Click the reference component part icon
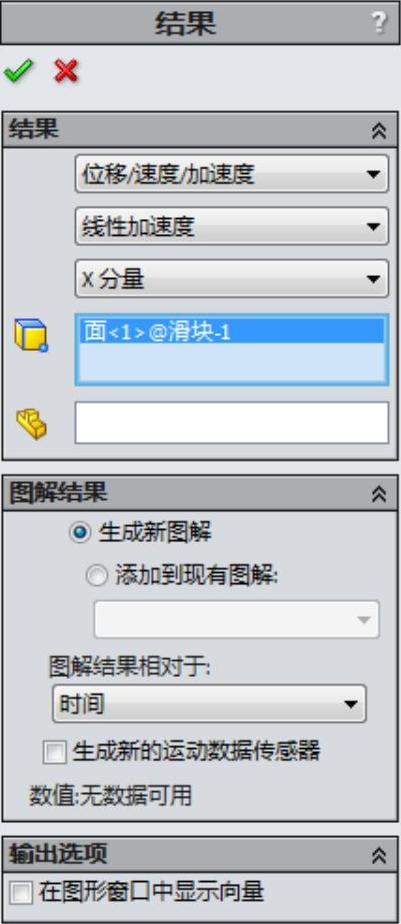The width and height of the screenshot is (401, 924). coord(31,424)
